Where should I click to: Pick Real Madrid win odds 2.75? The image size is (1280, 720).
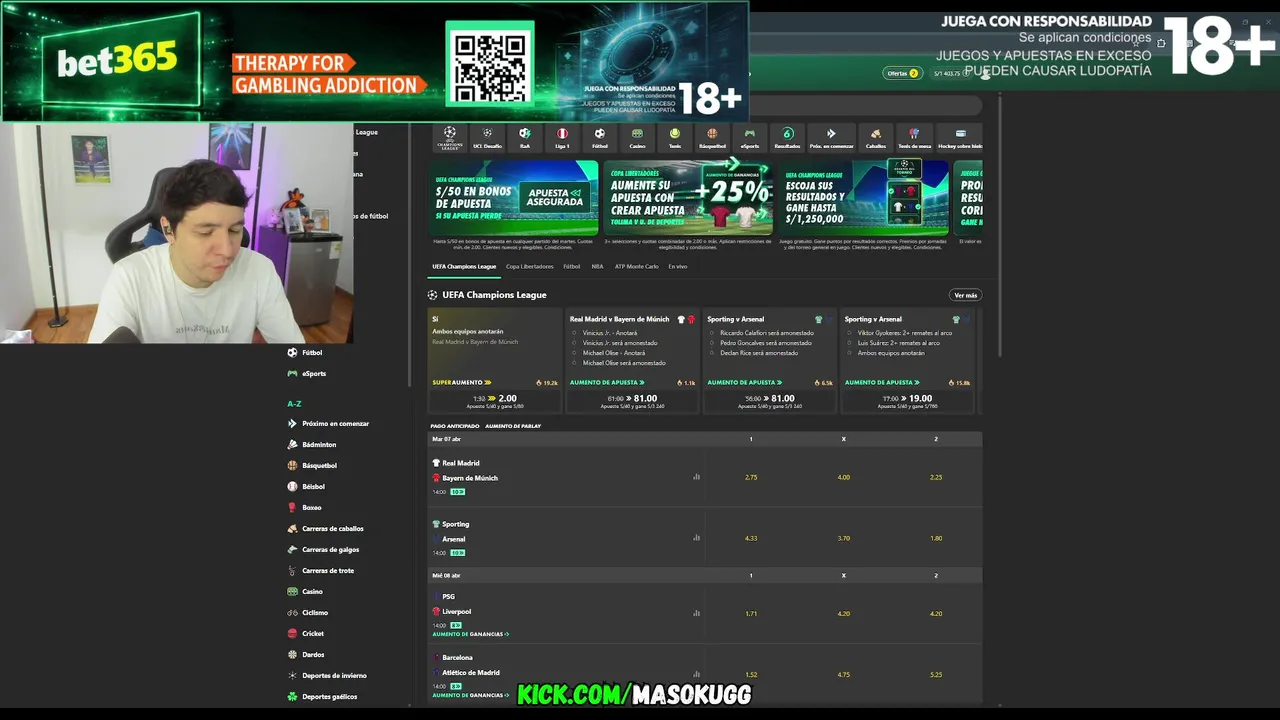coord(751,477)
